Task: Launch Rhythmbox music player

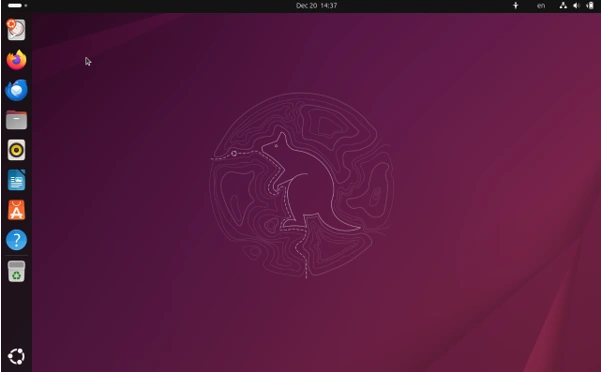Action: click(x=16, y=150)
